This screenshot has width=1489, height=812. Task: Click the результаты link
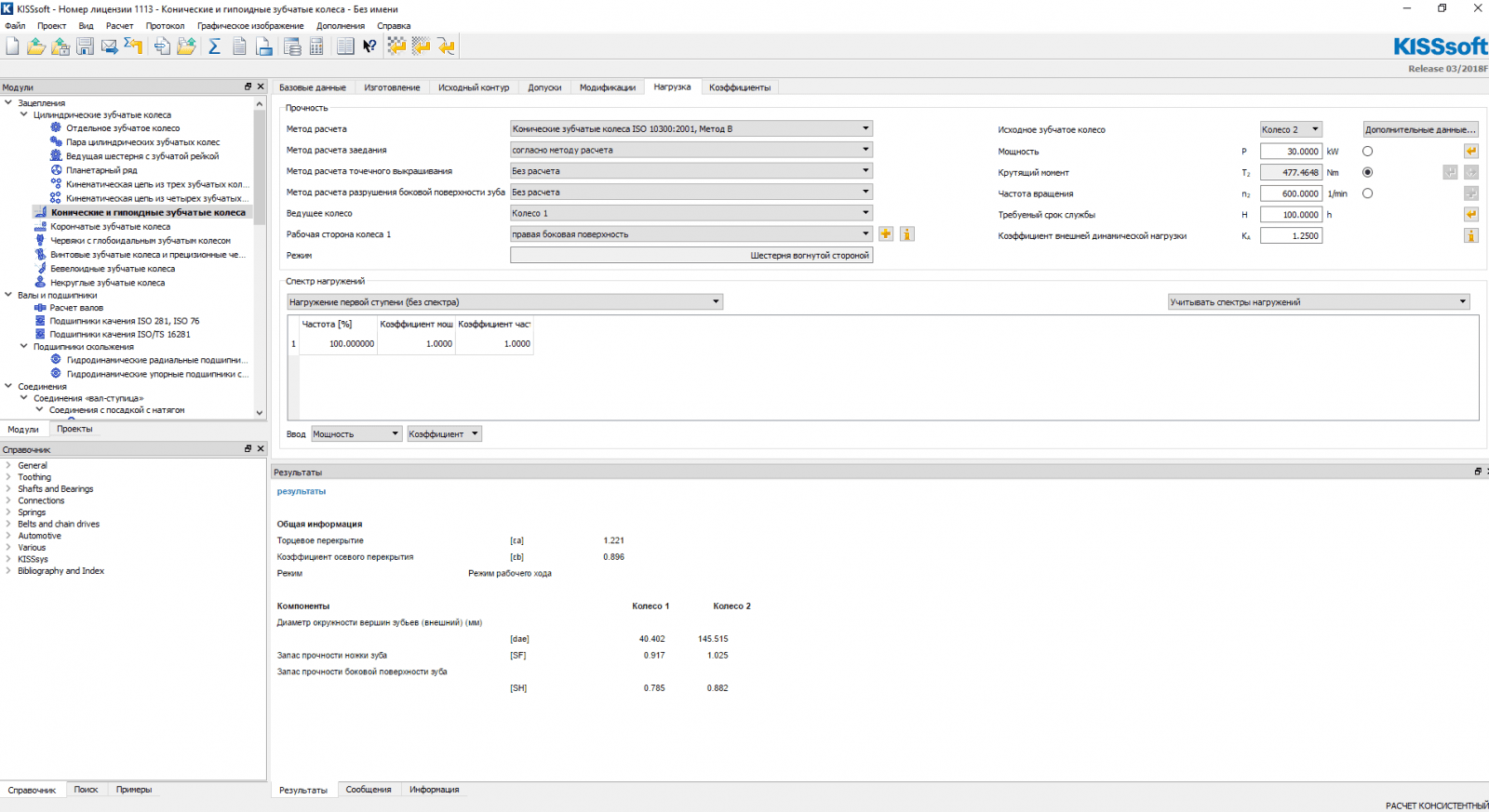pos(302,491)
